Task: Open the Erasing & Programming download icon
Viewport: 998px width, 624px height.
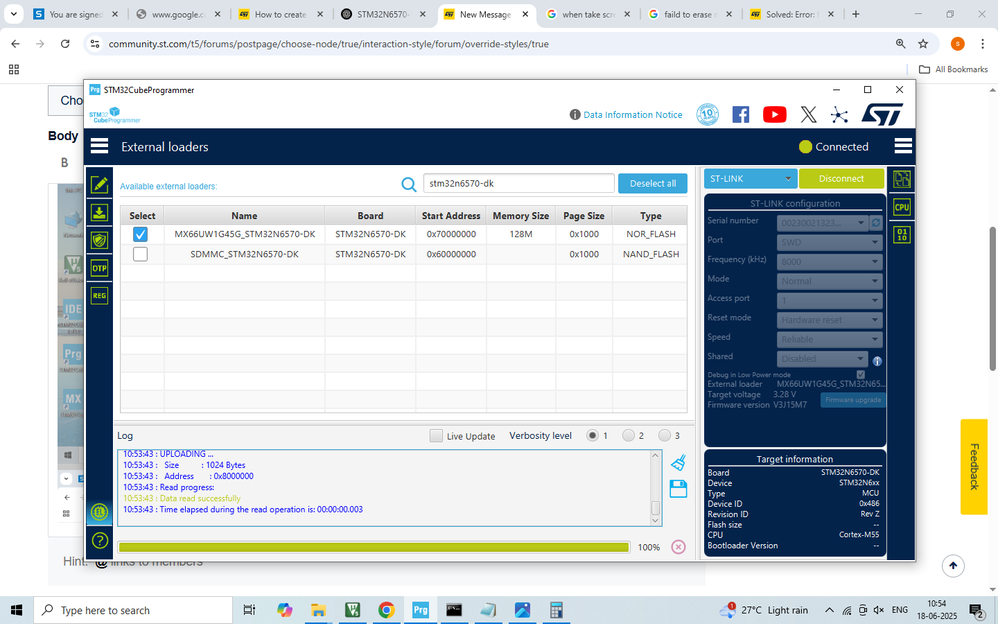Action: point(99,213)
